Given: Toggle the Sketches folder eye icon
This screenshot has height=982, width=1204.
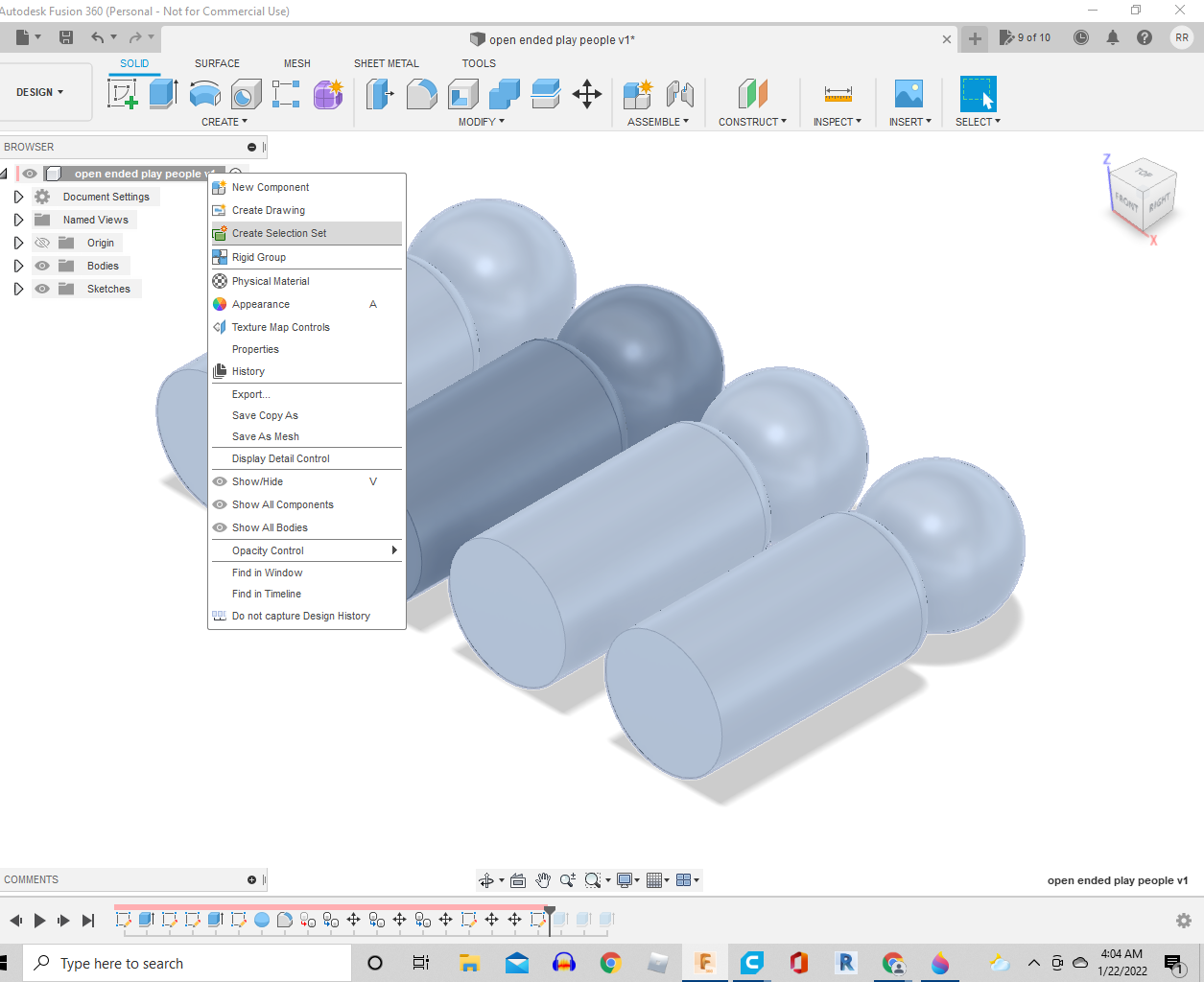Looking at the screenshot, I should (x=42, y=289).
